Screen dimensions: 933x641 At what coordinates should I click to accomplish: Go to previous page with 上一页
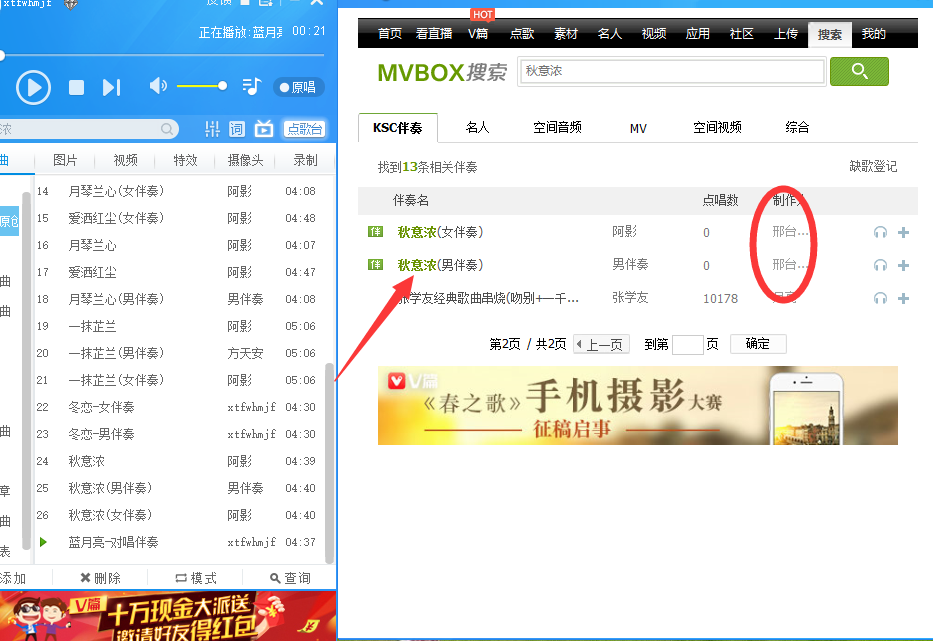600,344
